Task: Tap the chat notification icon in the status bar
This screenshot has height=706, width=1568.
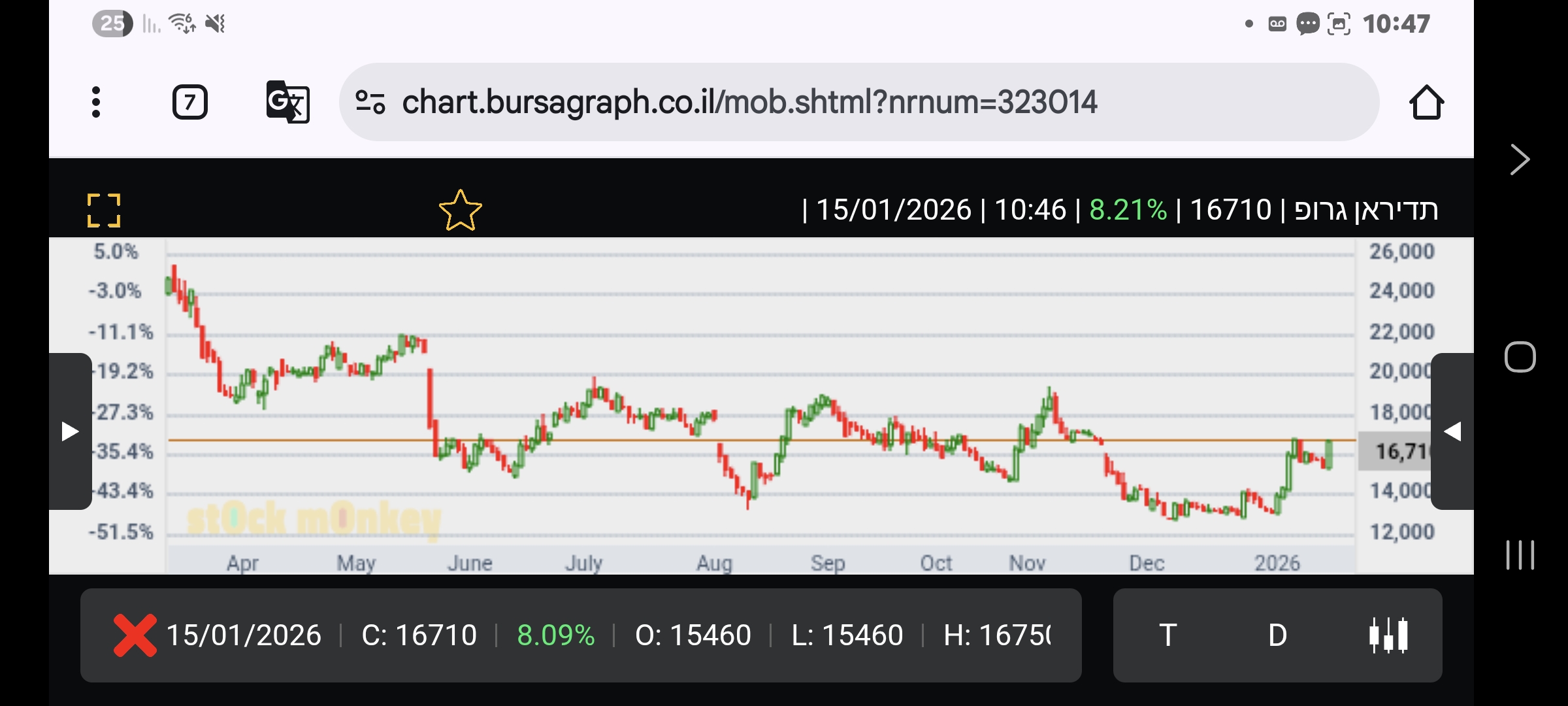Action: (1307, 24)
